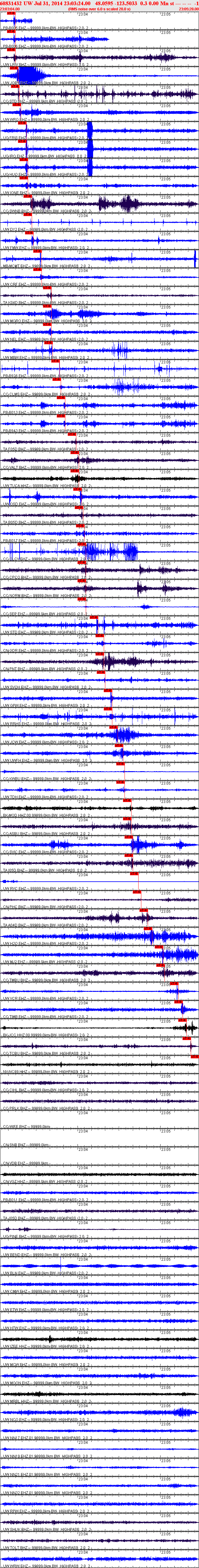Click the UW.IZEE HHZ trace label

click(46, 1346)
